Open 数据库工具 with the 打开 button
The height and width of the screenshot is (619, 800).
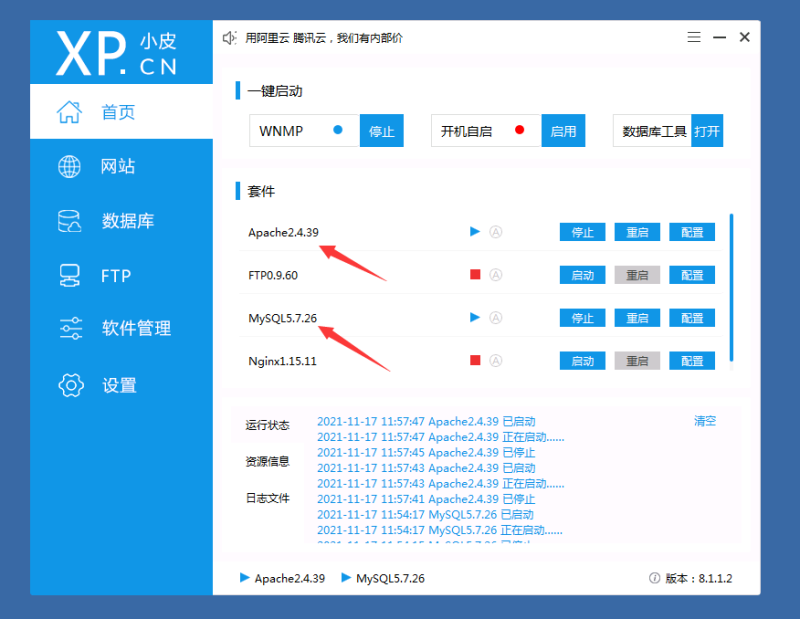click(707, 131)
